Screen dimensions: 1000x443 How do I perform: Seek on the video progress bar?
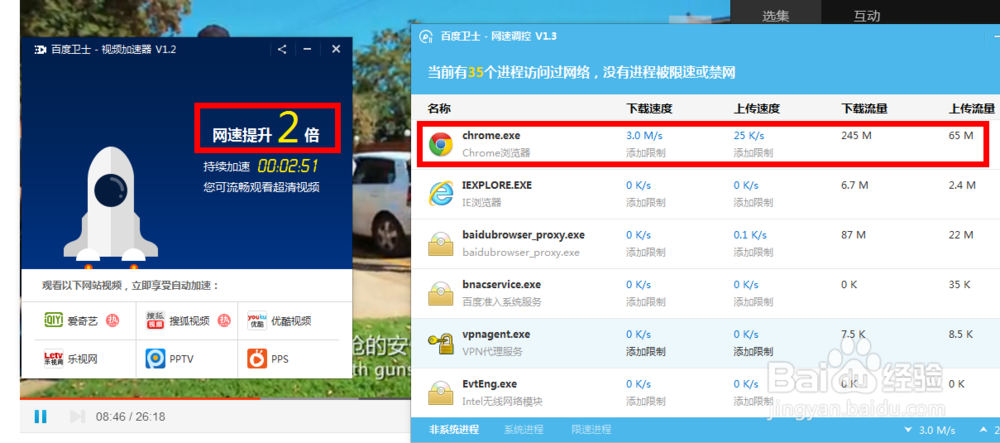215,398
